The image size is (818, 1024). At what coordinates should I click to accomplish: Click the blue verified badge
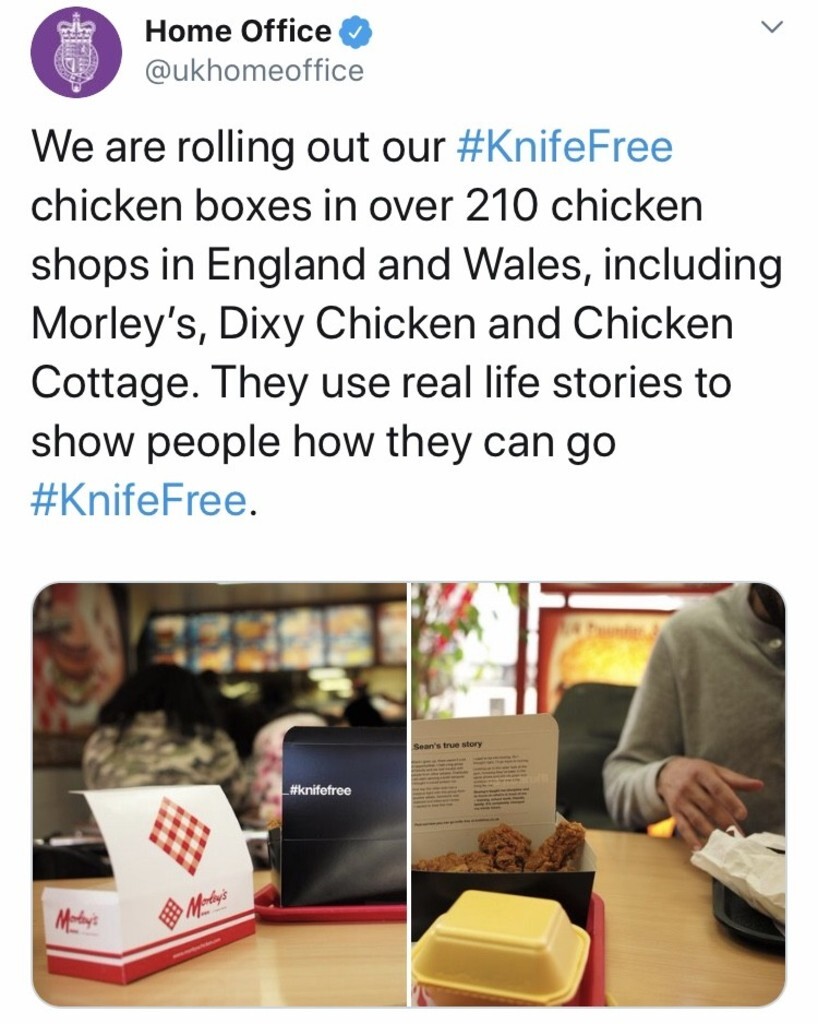point(356,32)
